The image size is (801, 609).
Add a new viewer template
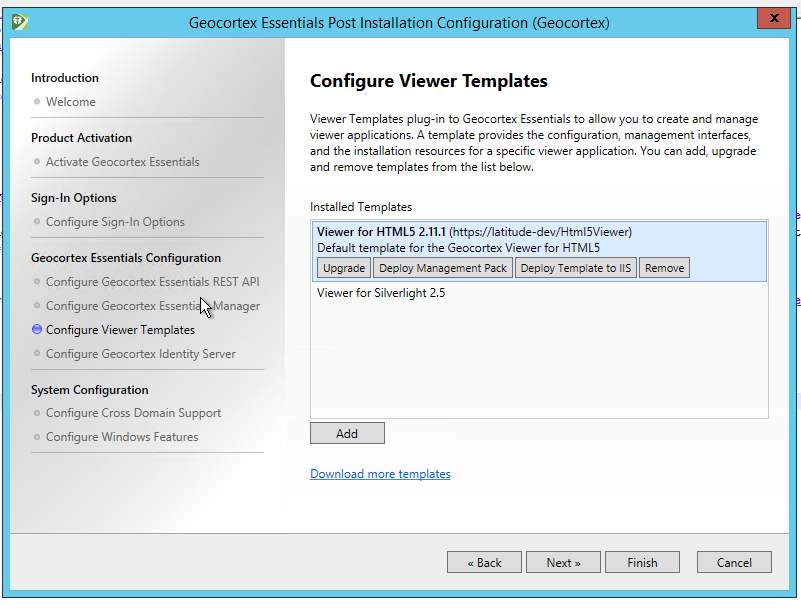pyautogui.click(x=347, y=433)
